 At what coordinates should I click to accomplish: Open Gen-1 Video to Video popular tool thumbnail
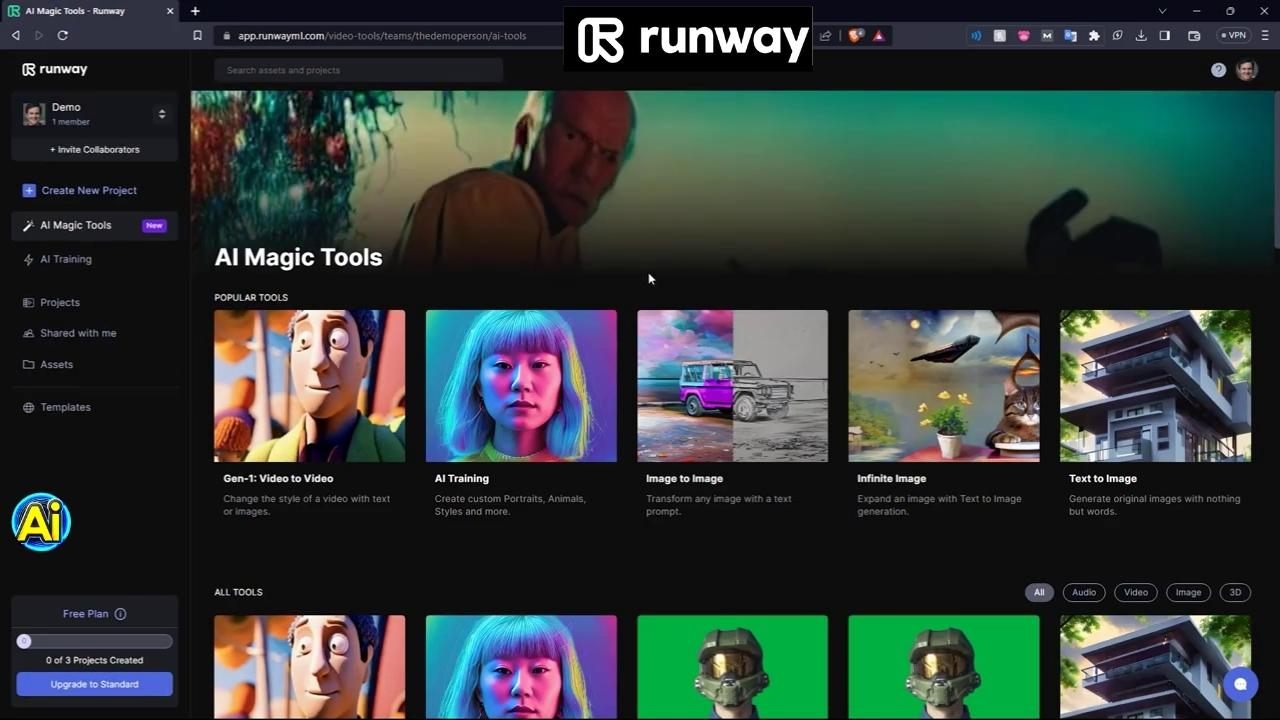point(310,385)
